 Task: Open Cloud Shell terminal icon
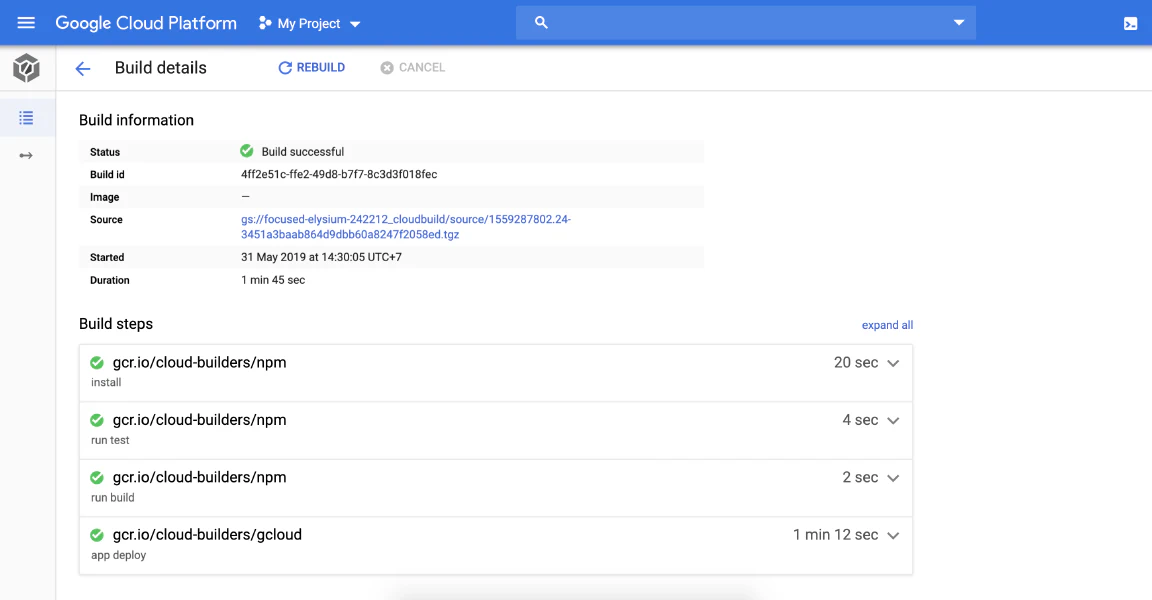[1130, 24]
